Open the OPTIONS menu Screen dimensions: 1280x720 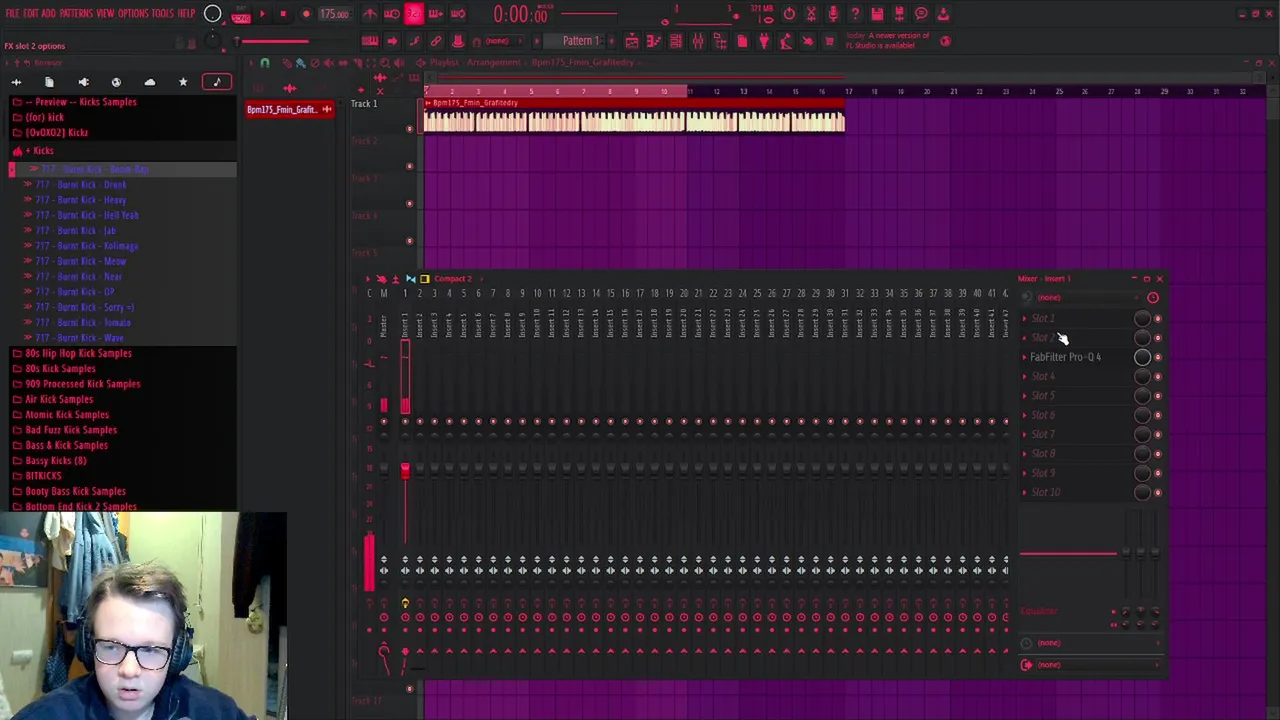[133, 13]
